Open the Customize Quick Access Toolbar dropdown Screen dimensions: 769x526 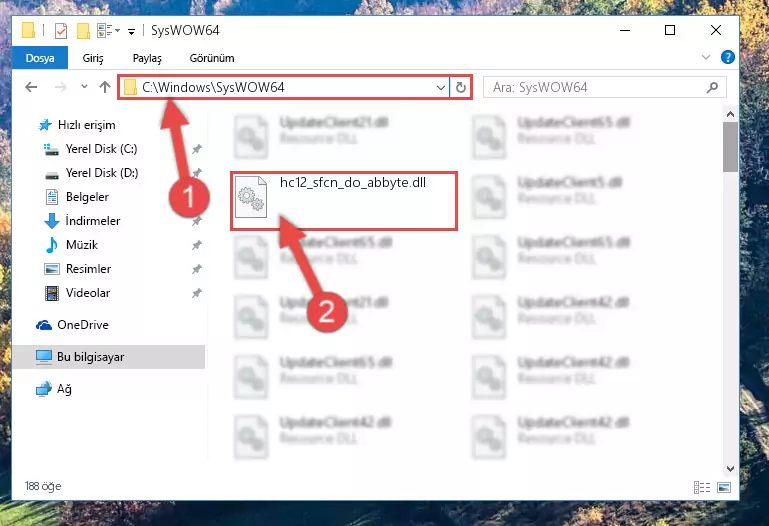(131, 31)
